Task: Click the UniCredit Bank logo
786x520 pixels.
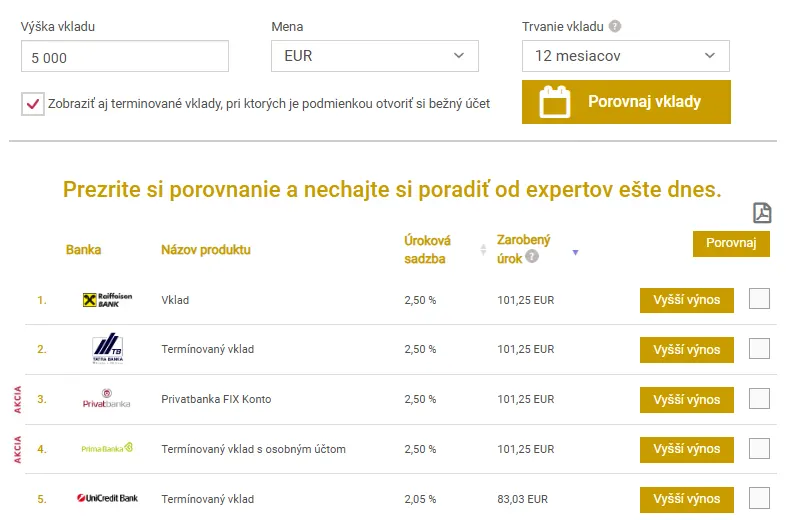Action: pos(107,498)
